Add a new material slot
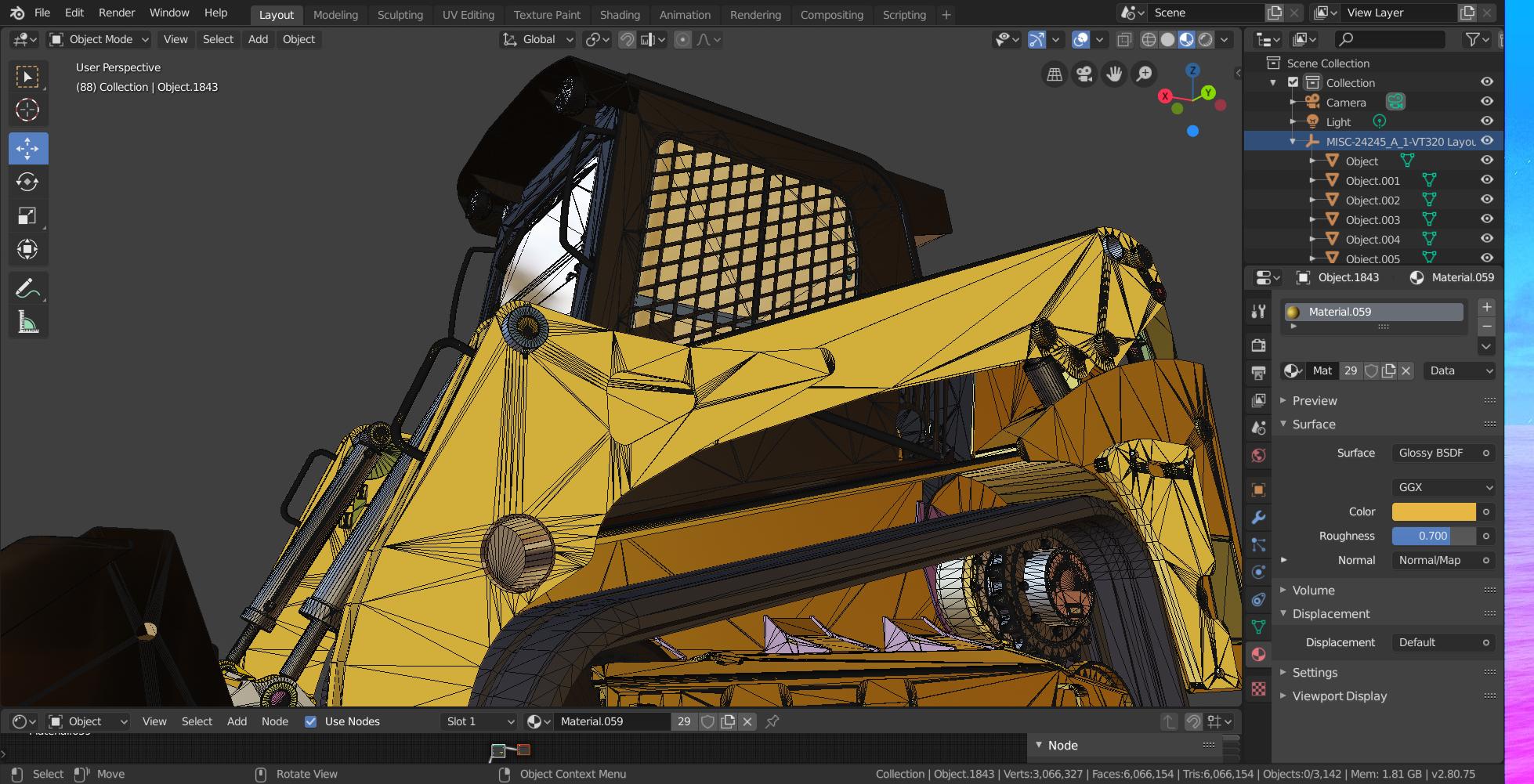1534x784 pixels. click(x=1486, y=307)
